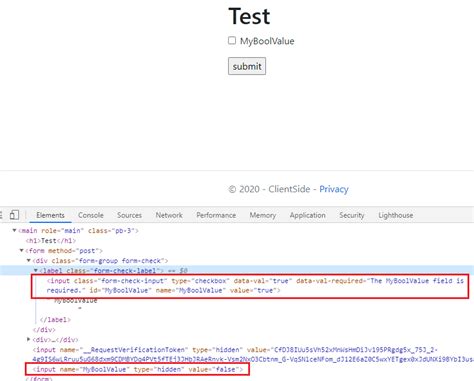Image resolution: width=474 pixels, height=381 pixels.
Task: Click the submit button
Action: tap(247, 66)
